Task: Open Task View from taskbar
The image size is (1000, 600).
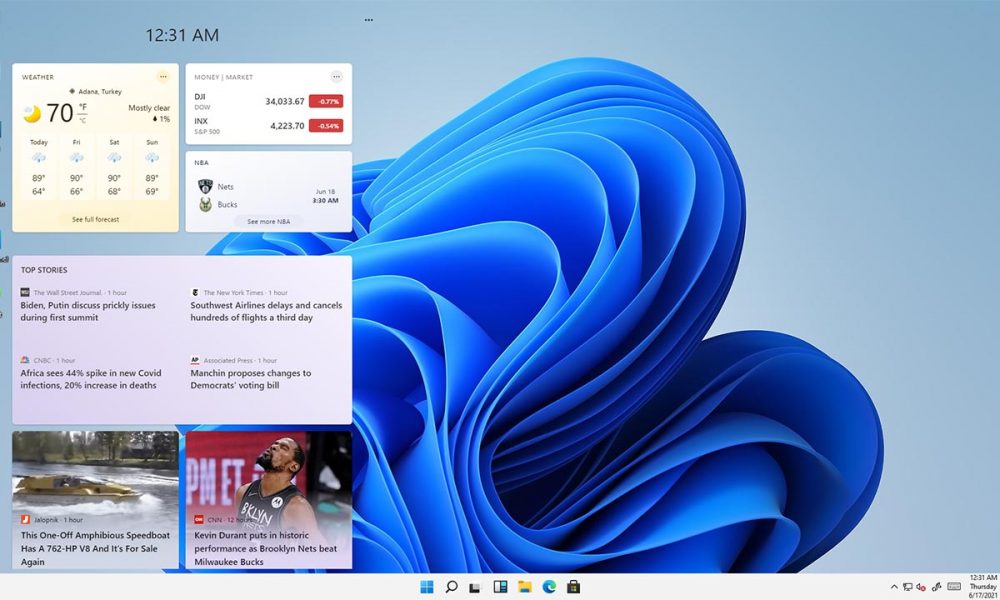Action: coord(476,587)
